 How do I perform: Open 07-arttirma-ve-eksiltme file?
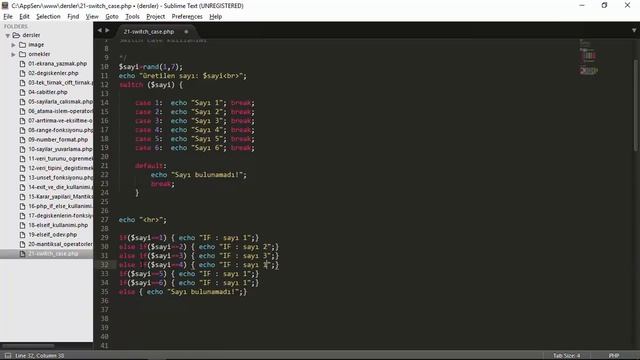coord(60,121)
